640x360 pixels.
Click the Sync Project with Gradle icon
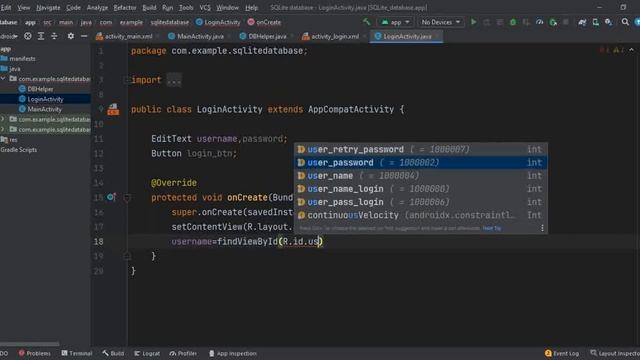[x=582, y=22]
